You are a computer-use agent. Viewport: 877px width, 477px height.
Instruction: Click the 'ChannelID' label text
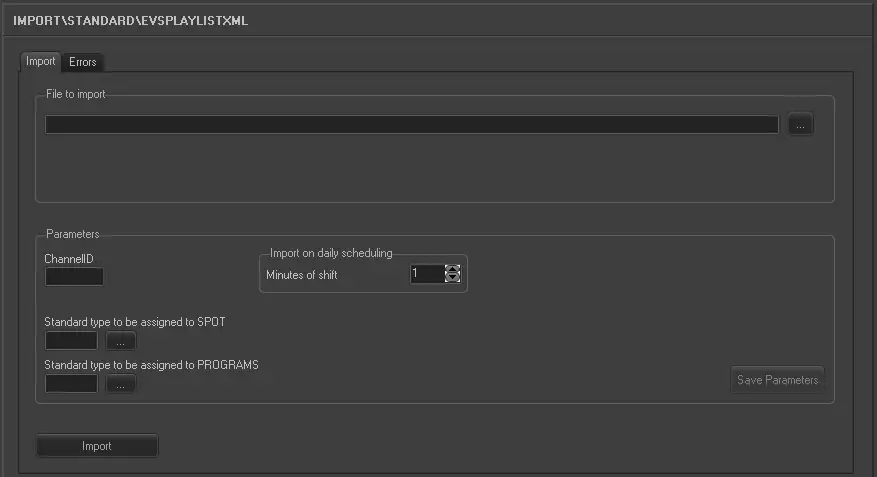point(69,259)
